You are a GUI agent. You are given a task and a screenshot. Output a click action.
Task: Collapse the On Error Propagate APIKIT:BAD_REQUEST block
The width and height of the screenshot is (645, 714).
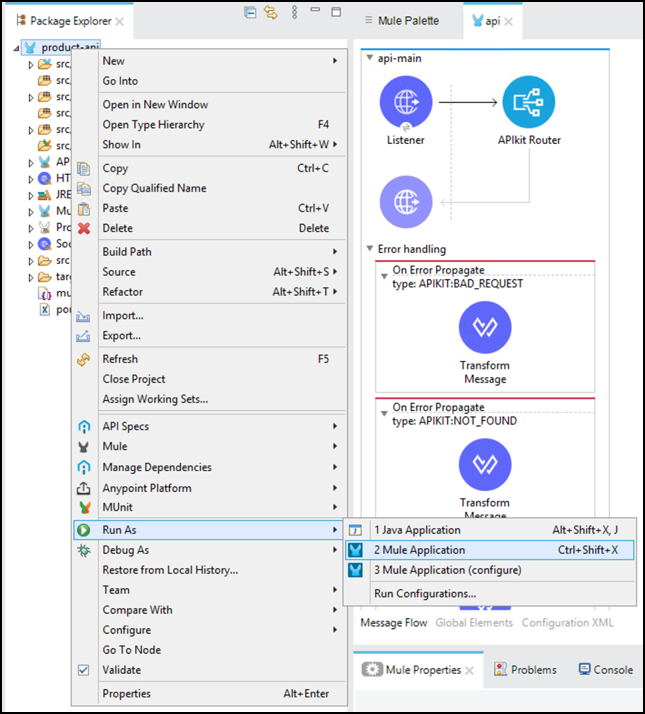pos(384,276)
